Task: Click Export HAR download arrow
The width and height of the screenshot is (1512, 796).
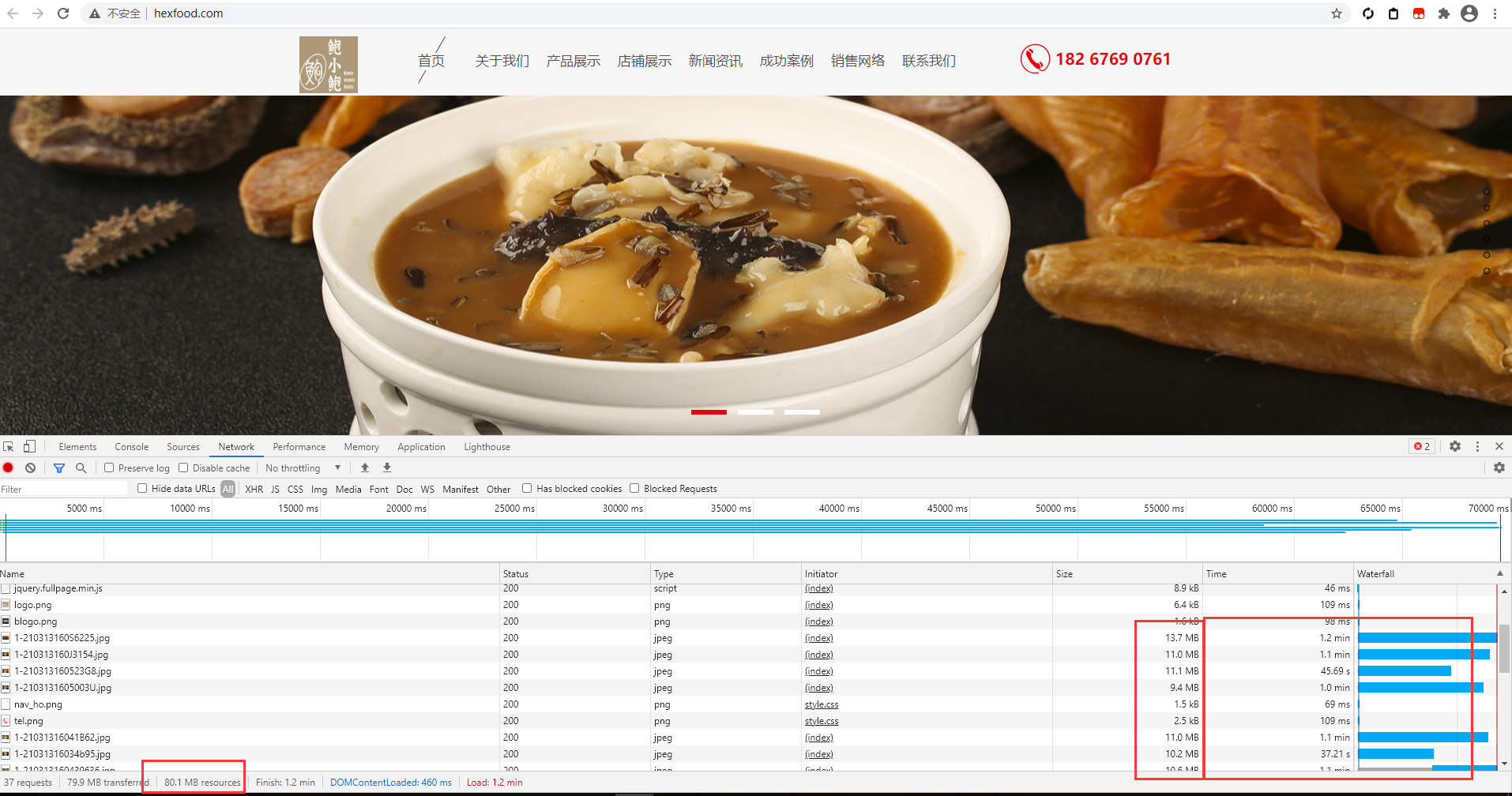Action: pyautogui.click(x=387, y=468)
